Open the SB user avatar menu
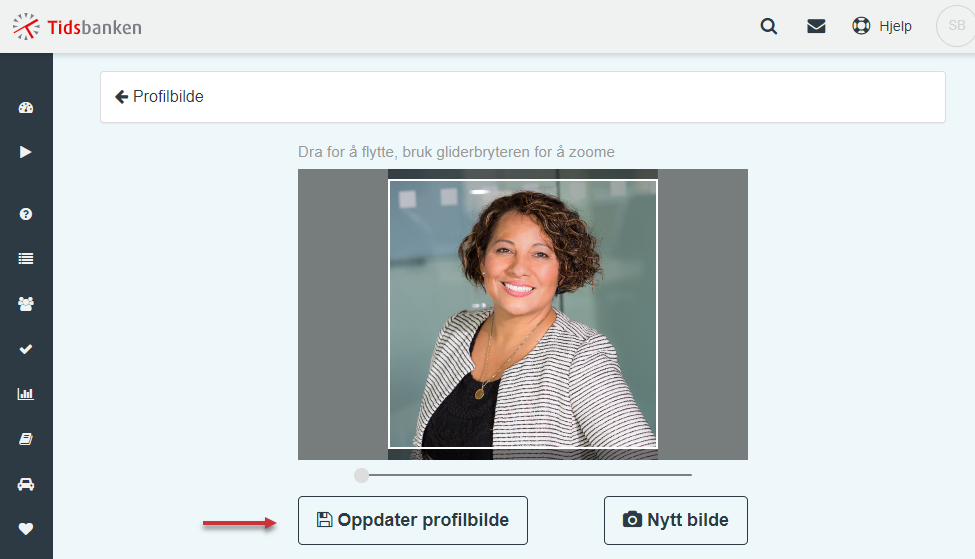The height and width of the screenshot is (559, 975). click(956, 25)
